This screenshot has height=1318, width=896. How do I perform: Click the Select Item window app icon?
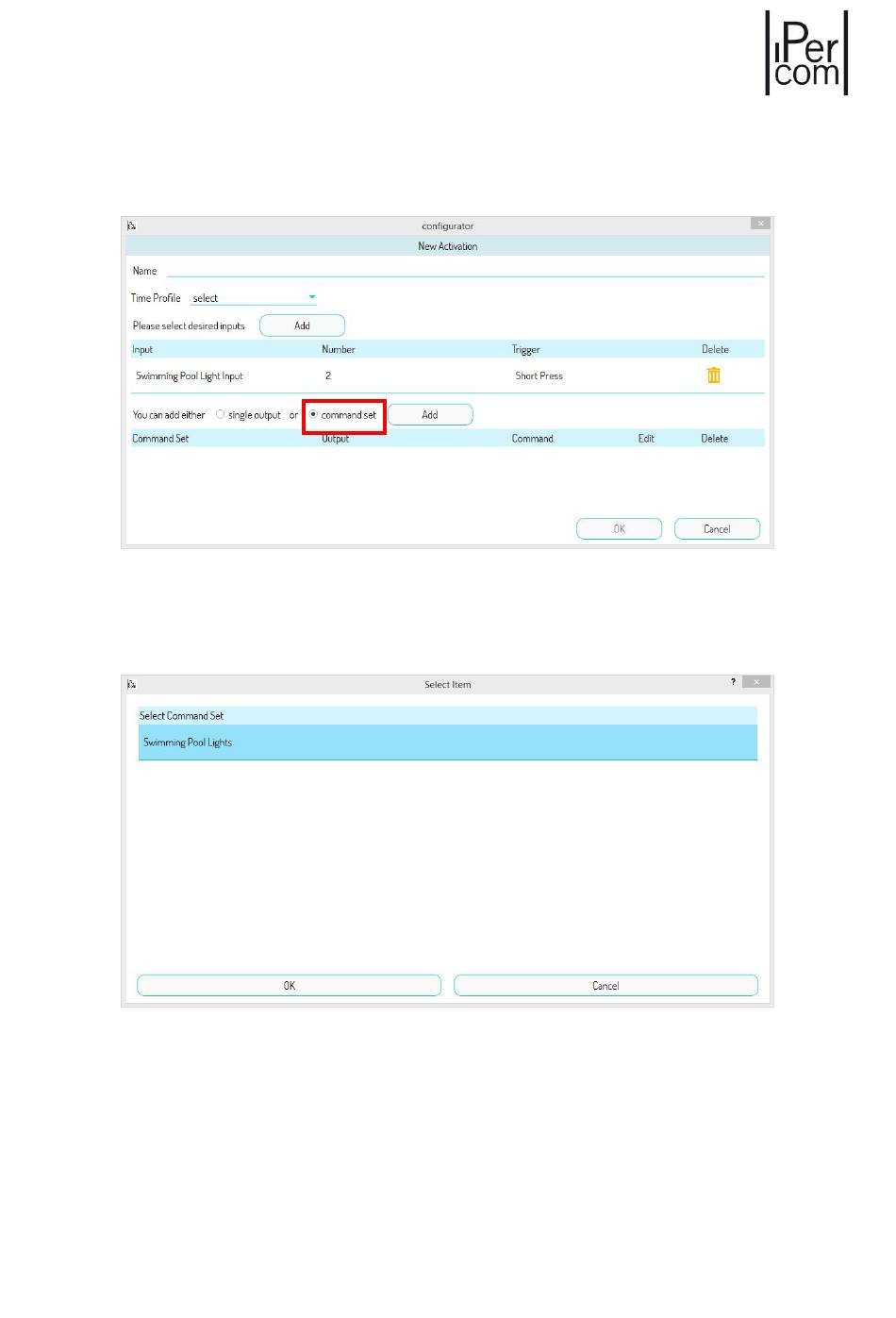click(132, 684)
